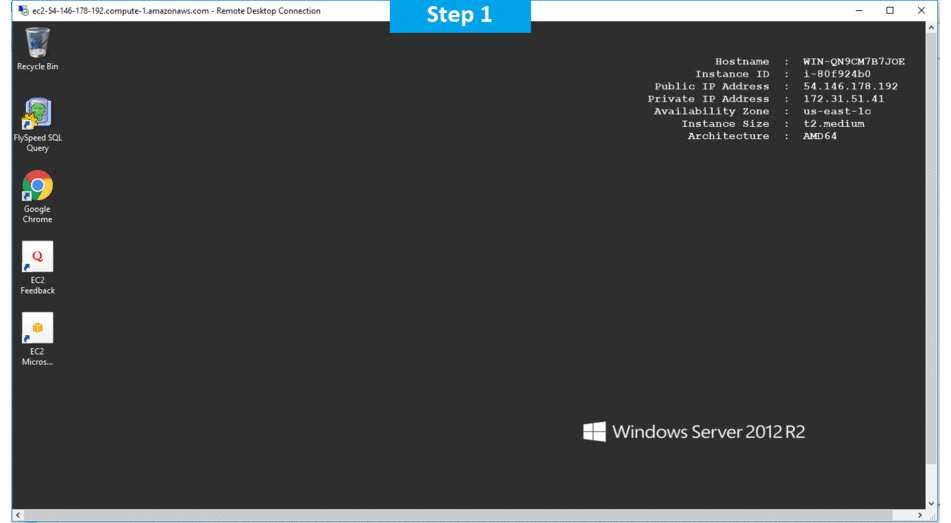Click the Instance Size value t2.medium
The image size is (951, 523).
point(833,124)
